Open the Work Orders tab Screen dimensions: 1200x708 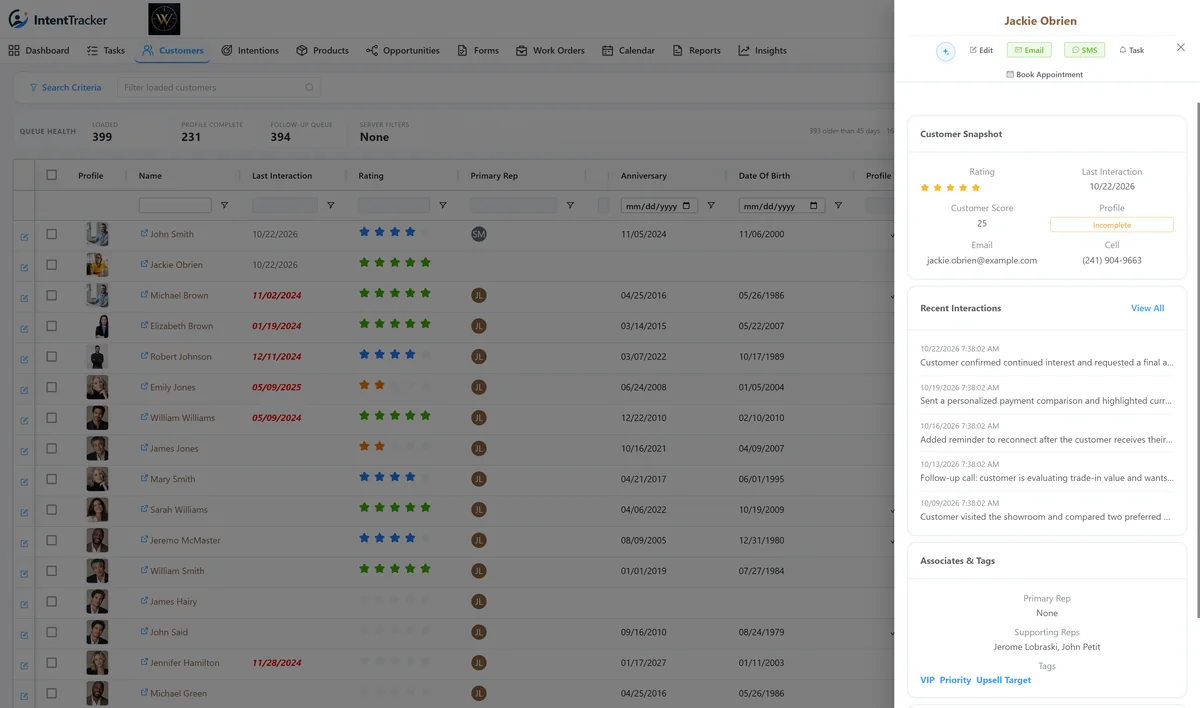[x=550, y=50]
